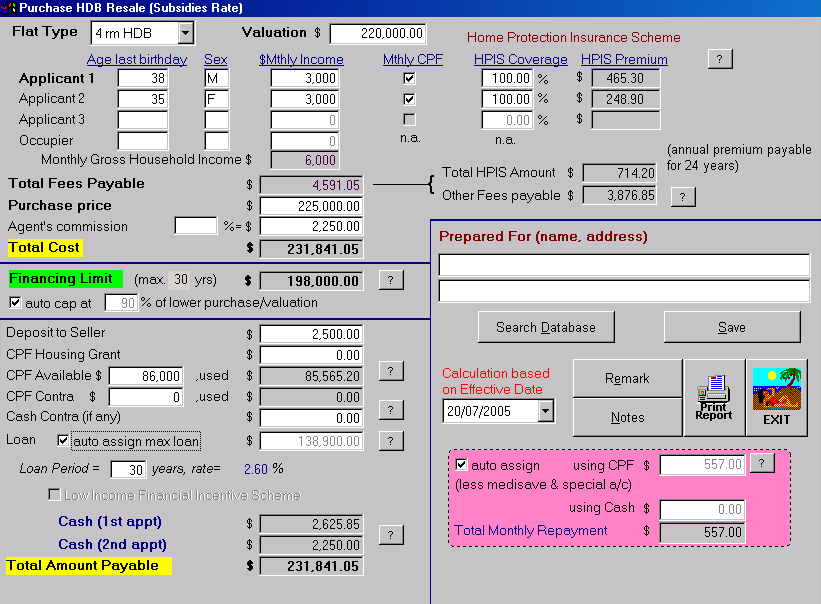This screenshot has height=604, width=821.
Task: Click the application icon in title bar
Action: pyautogui.click(x=8, y=8)
